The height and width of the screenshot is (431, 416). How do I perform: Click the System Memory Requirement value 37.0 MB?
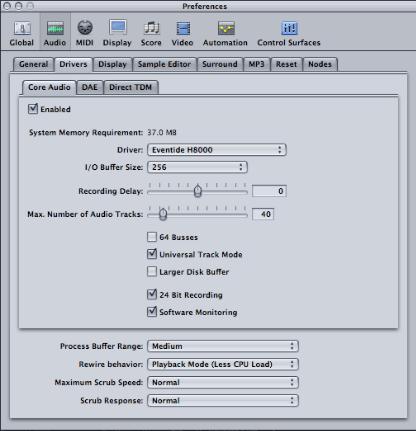tap(162, 132)
